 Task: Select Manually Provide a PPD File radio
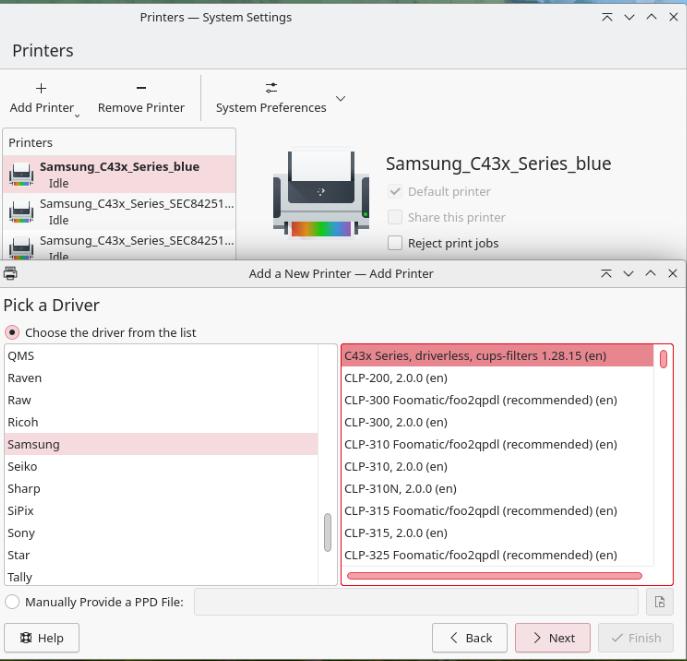12,602
